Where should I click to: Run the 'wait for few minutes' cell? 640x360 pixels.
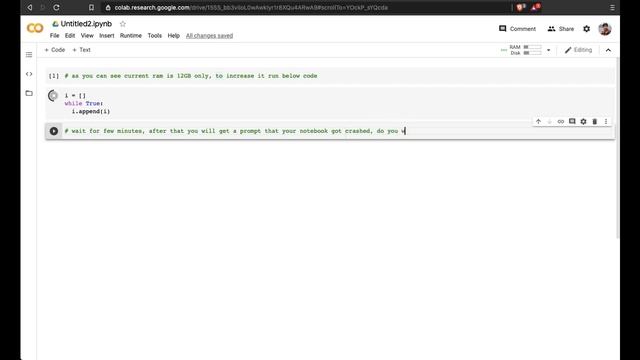[53, 131]
